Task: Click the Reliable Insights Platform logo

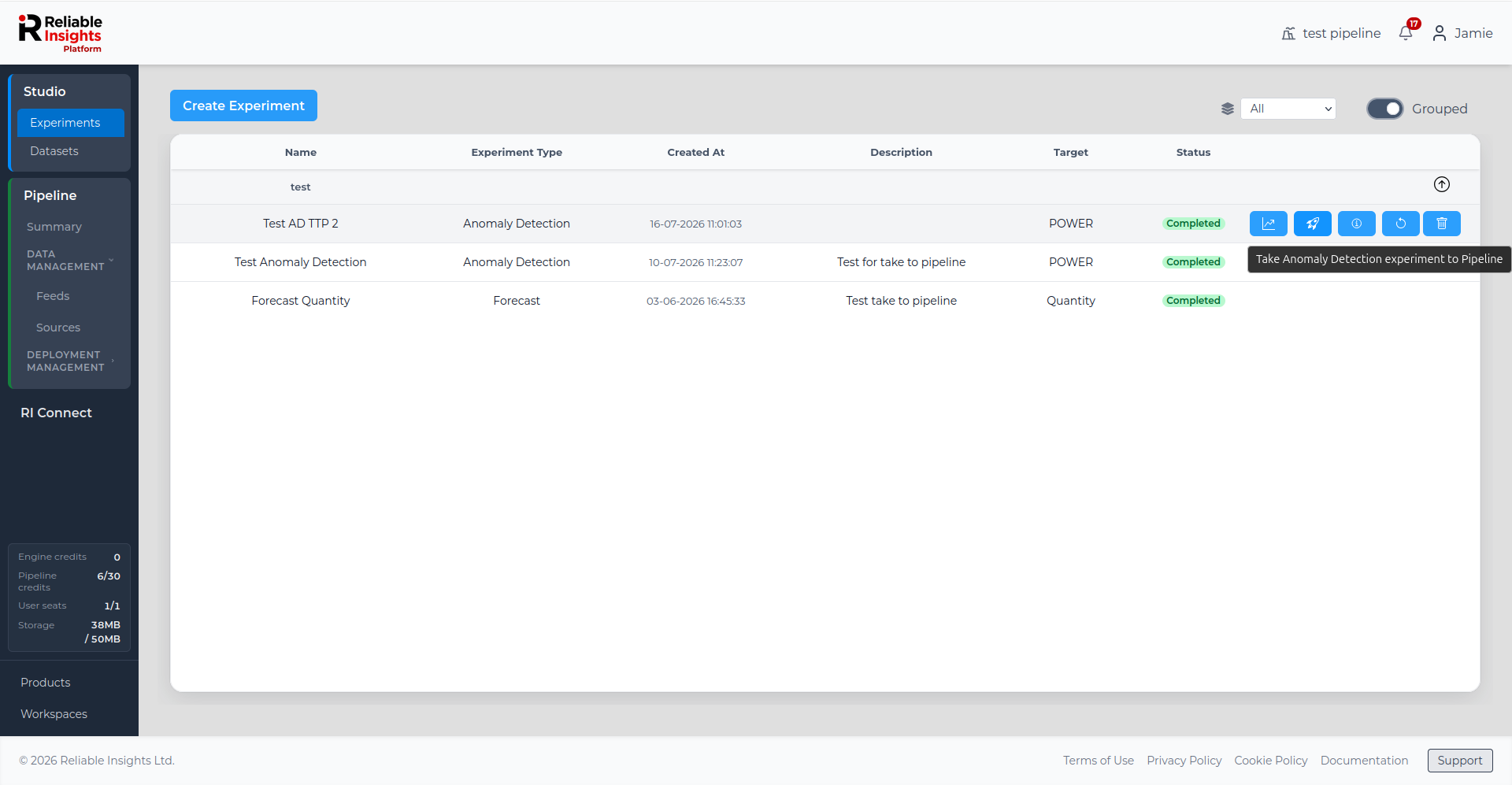Action: pos(61,33)
